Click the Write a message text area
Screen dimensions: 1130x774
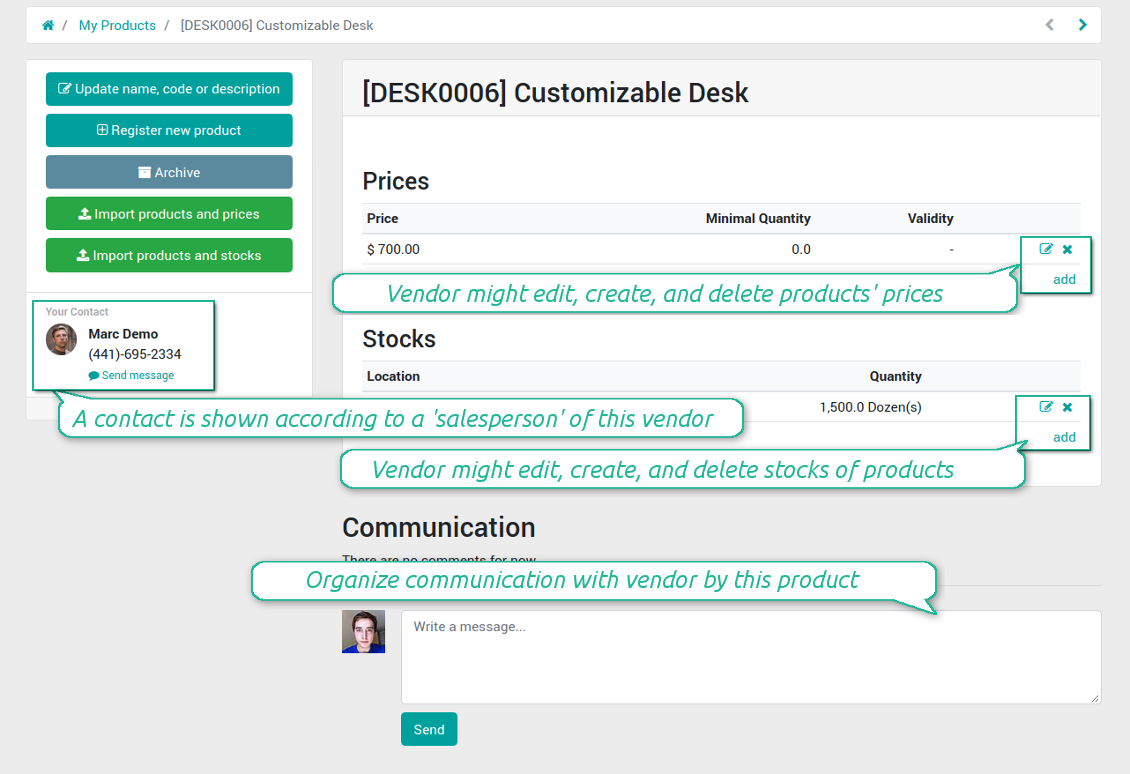[x=751, y=656]
